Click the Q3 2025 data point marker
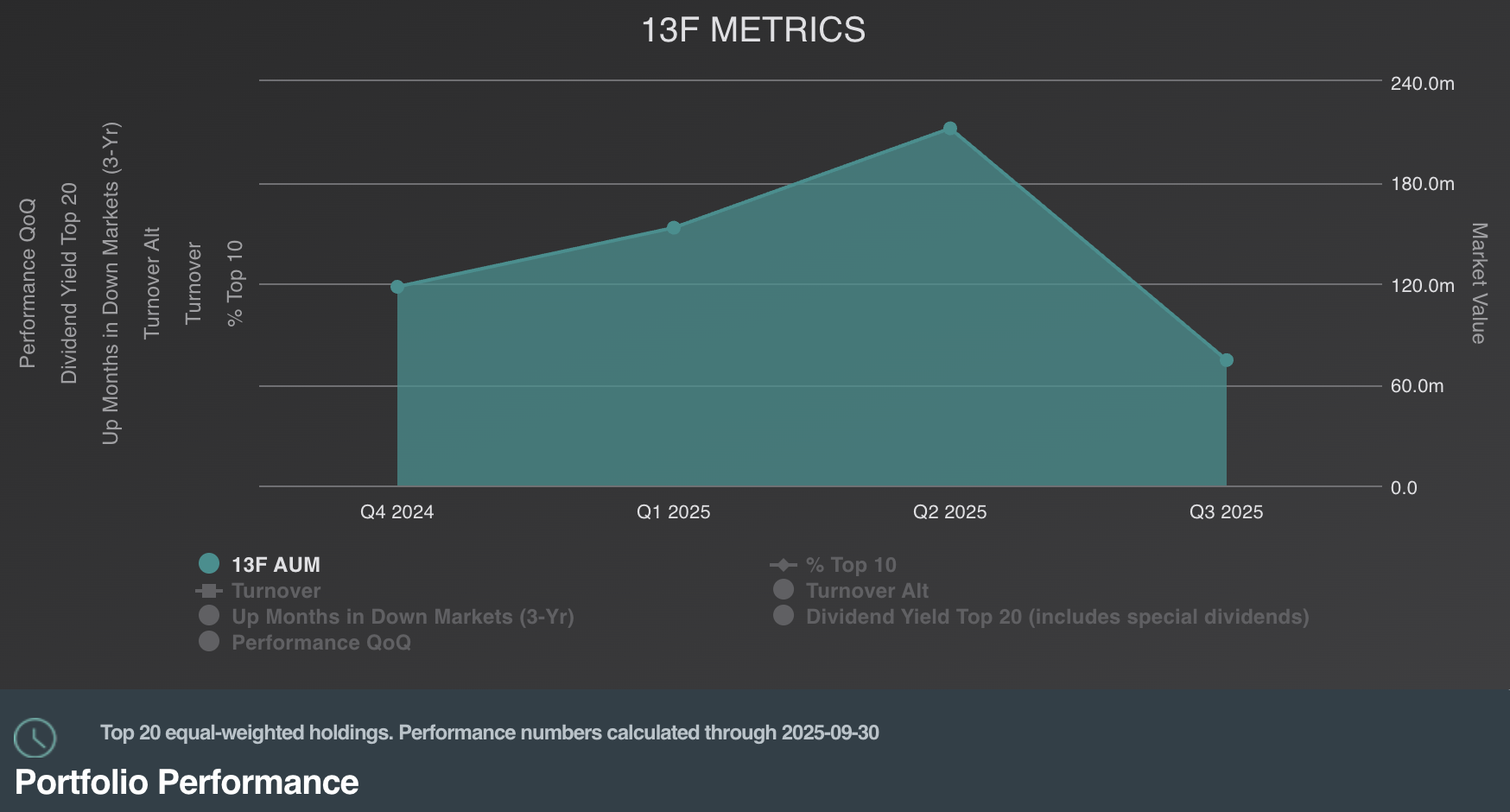 (1227, 360)
